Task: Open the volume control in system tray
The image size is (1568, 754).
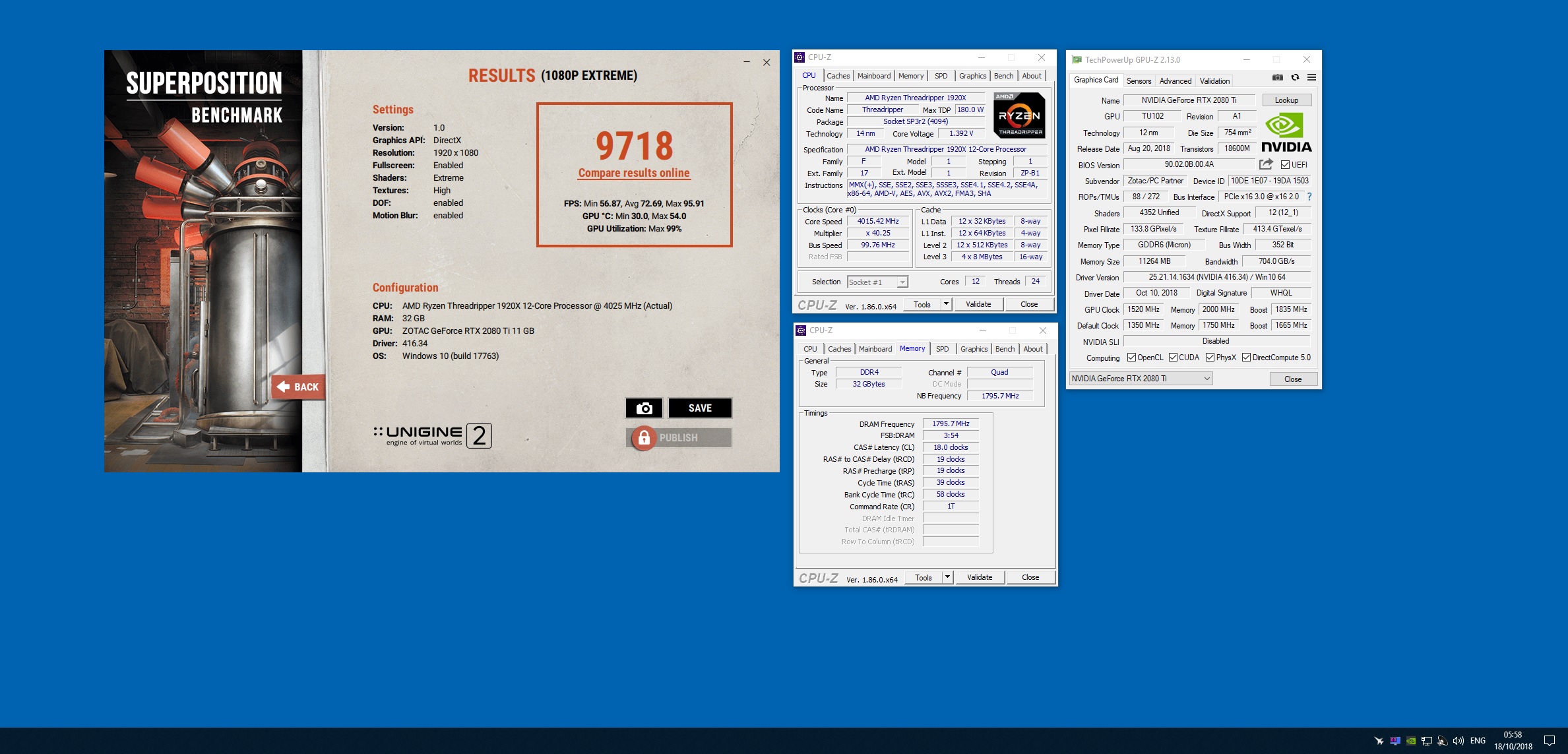Action: [1458, 741]
